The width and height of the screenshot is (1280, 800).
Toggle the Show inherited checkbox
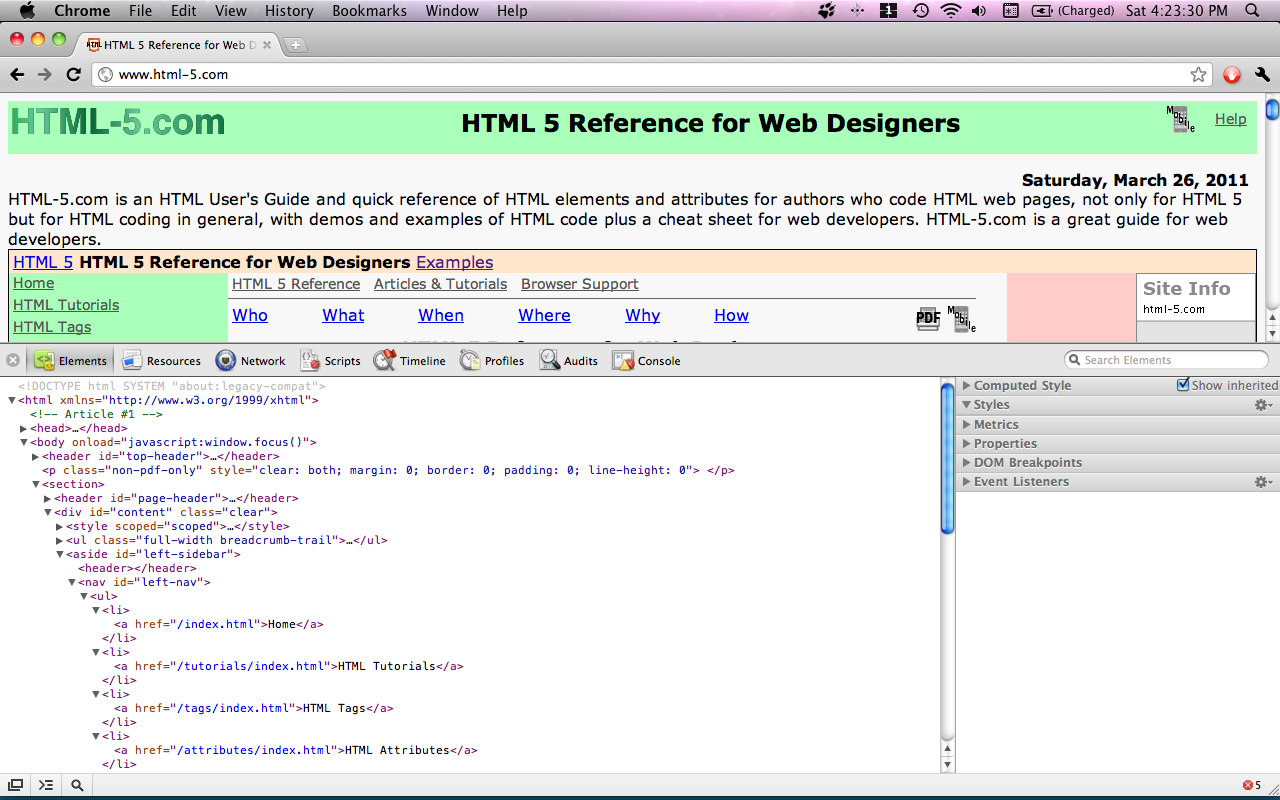tap(1184, 385)
